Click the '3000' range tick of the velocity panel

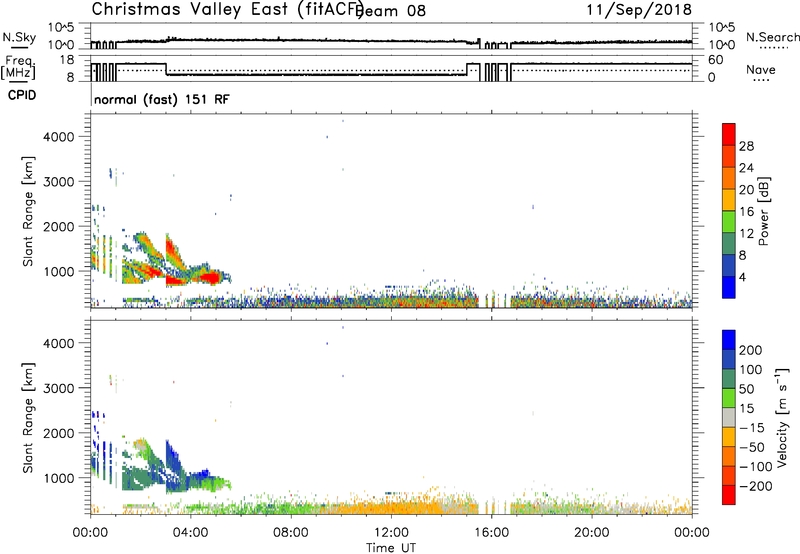tap(58, 388)
